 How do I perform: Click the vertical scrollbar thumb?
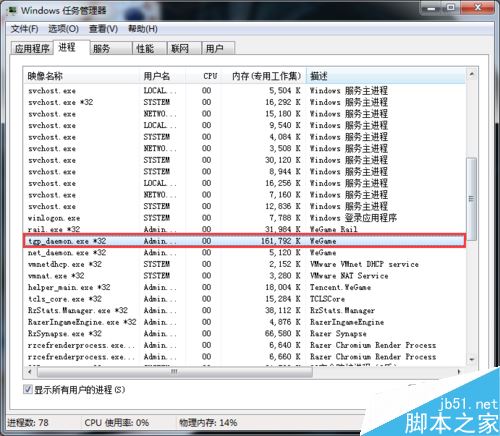click(471, 199)
